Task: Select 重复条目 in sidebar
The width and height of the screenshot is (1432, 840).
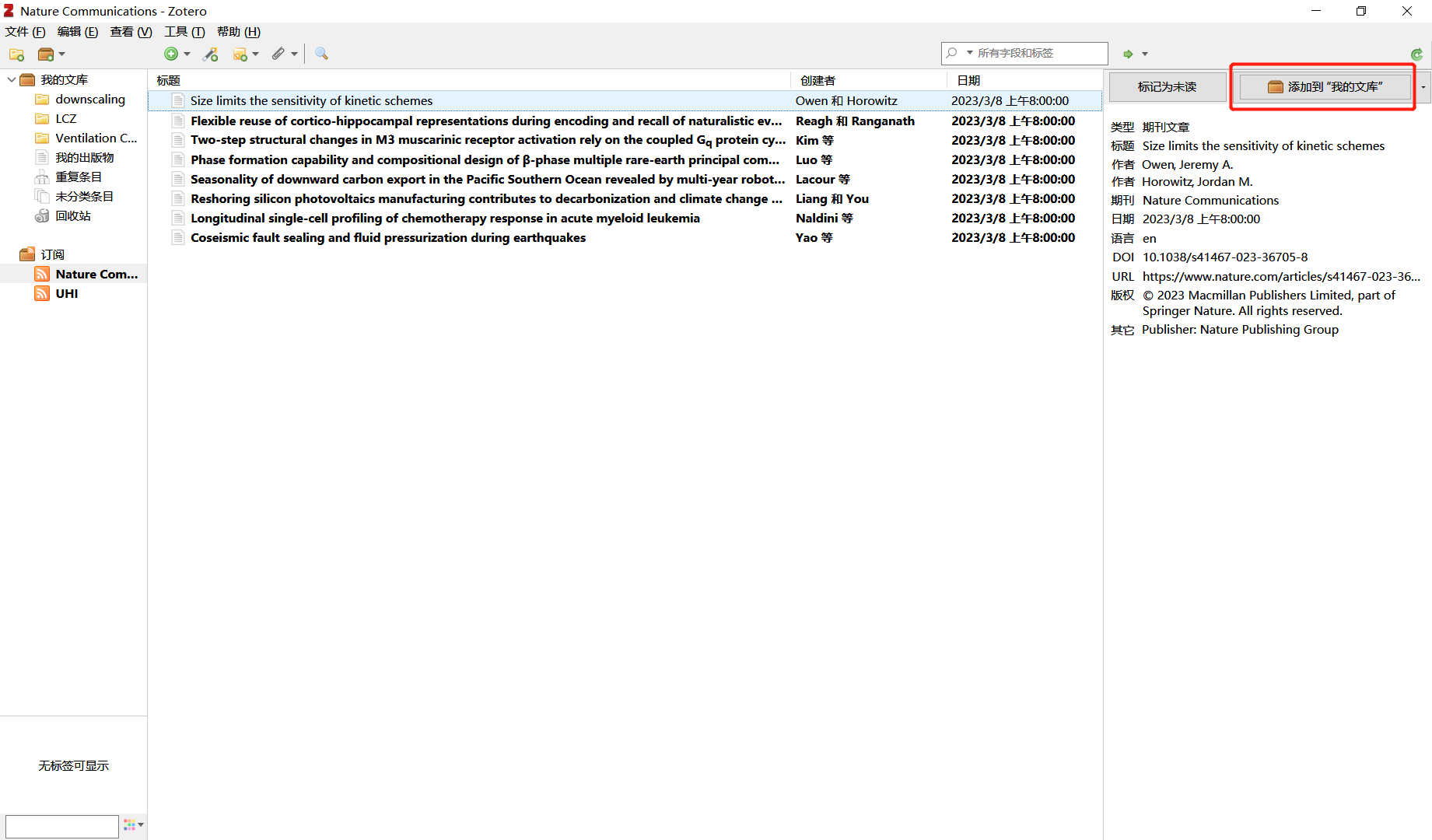Action: pyautogui.click(x=79, y=177)
